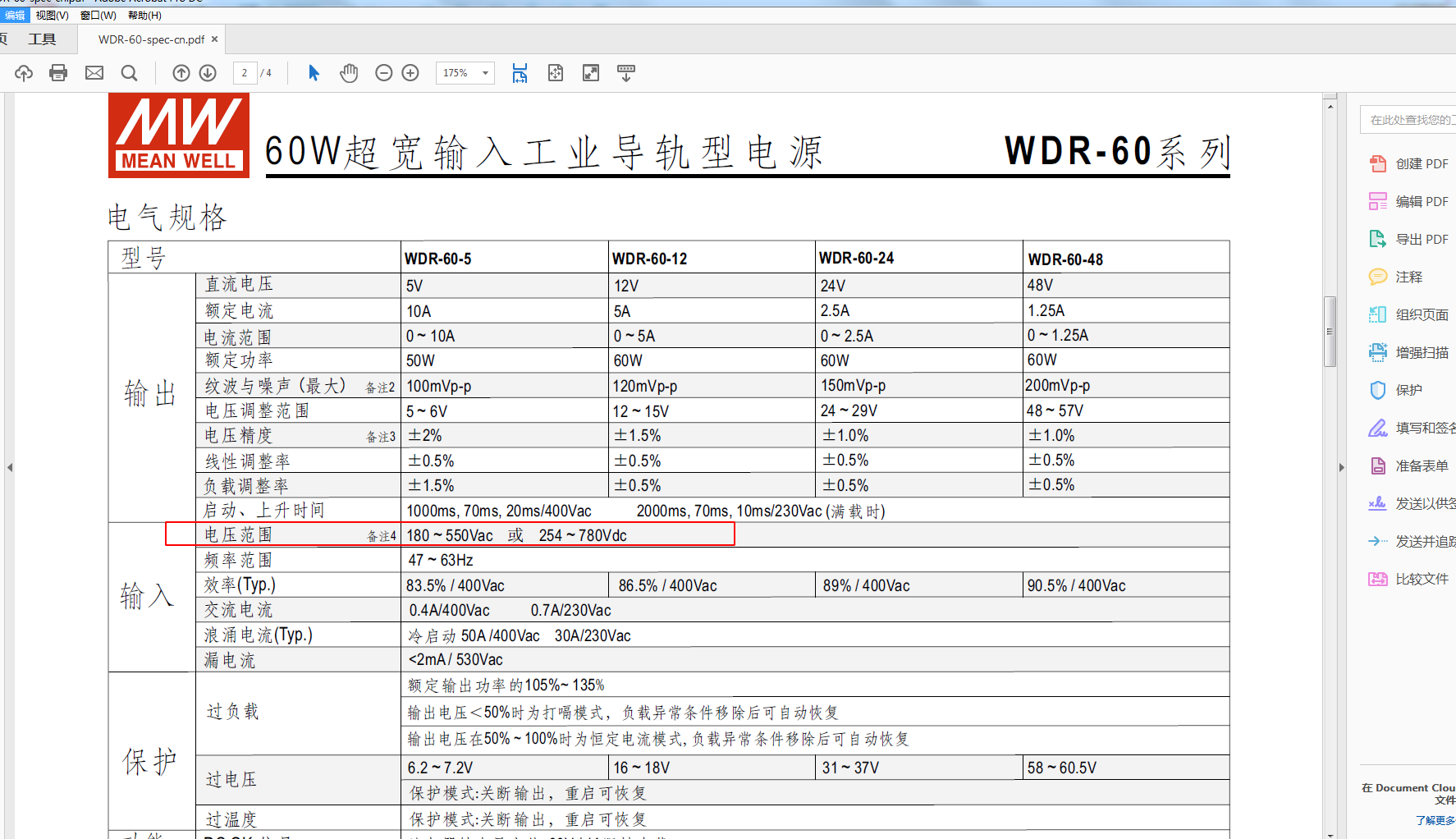Open 发送并追踪 tool
1456x839 pixels.
[x=1411, y=541]
